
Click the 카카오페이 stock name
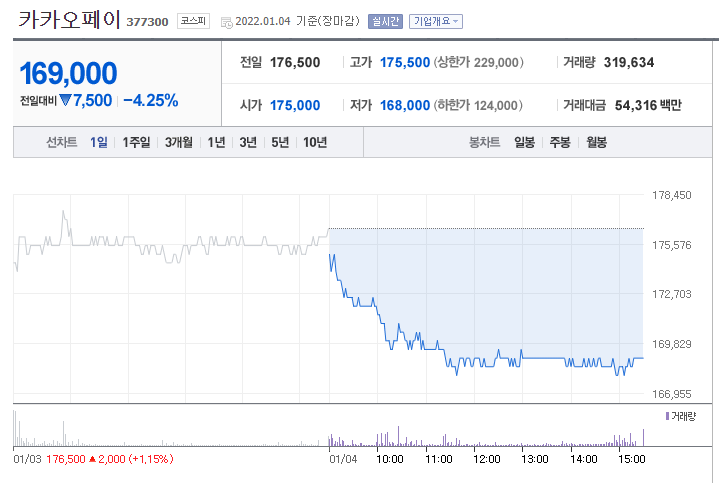tap(69, 20)
